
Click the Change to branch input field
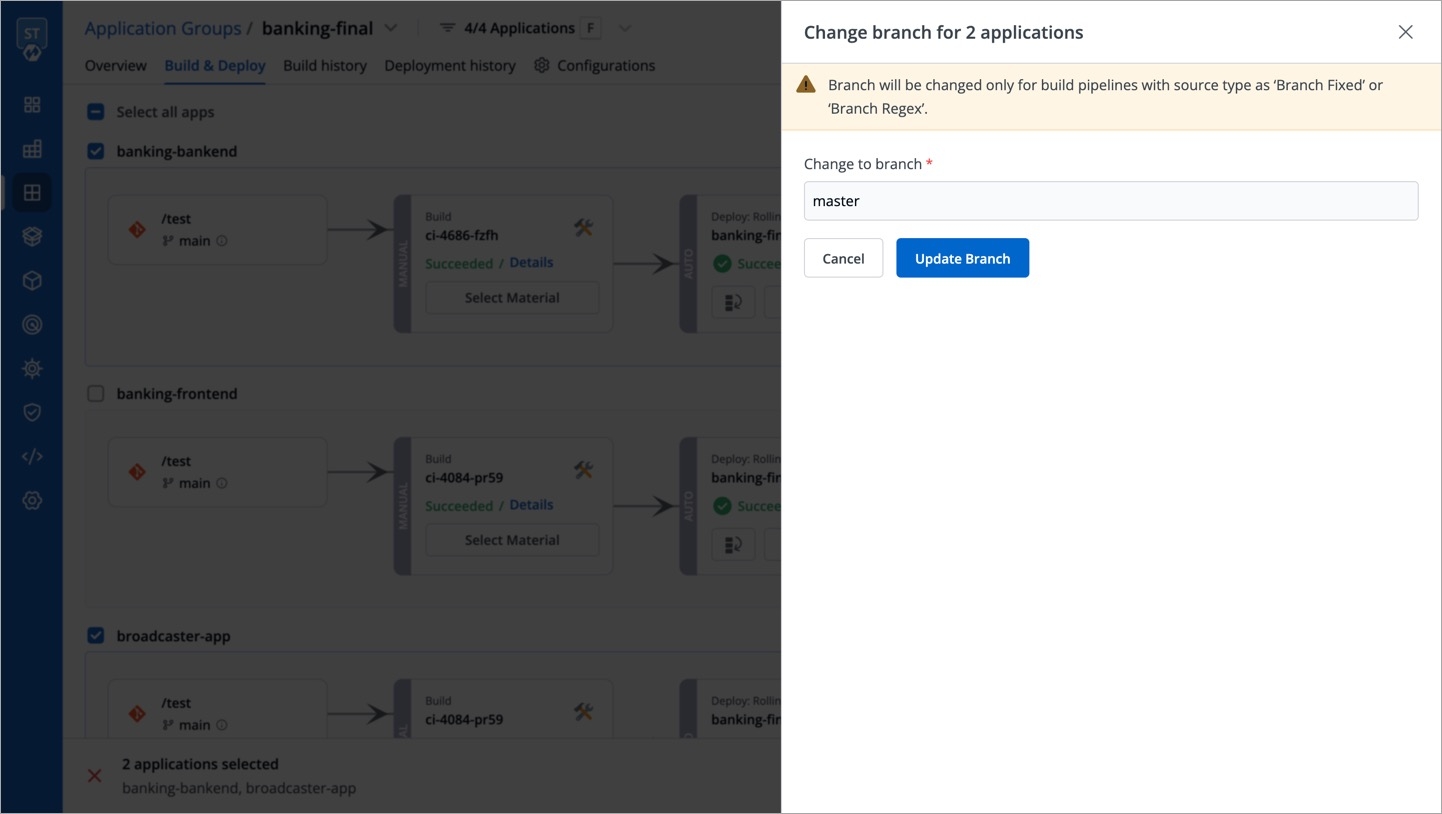coord(1110,201)
